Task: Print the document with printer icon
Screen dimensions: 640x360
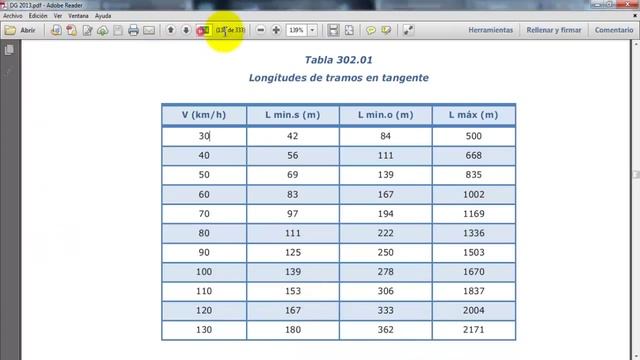Action: tap(133, 30)
